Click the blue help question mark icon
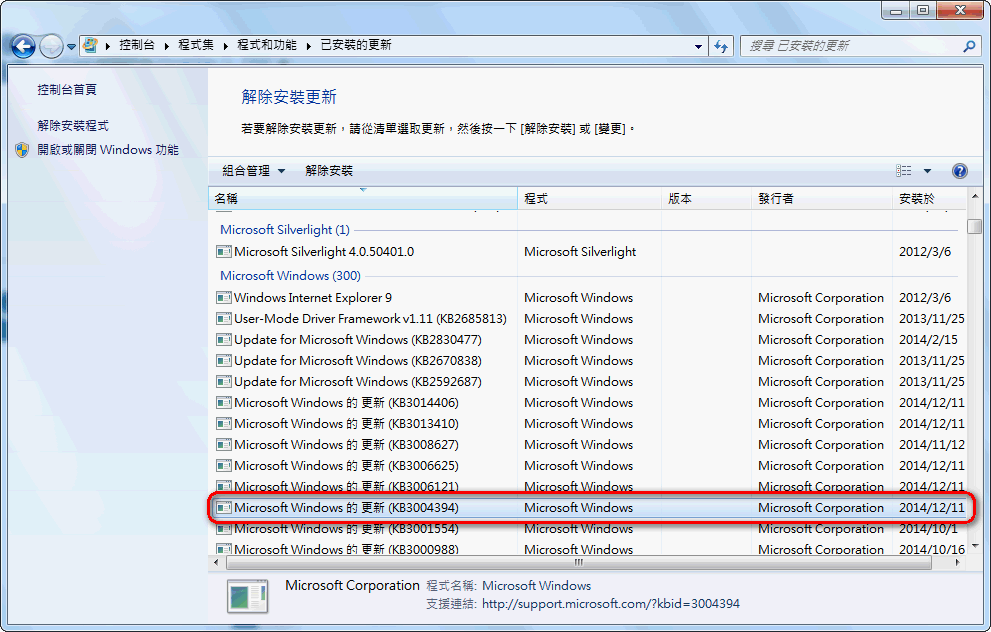 coord(959,171)
